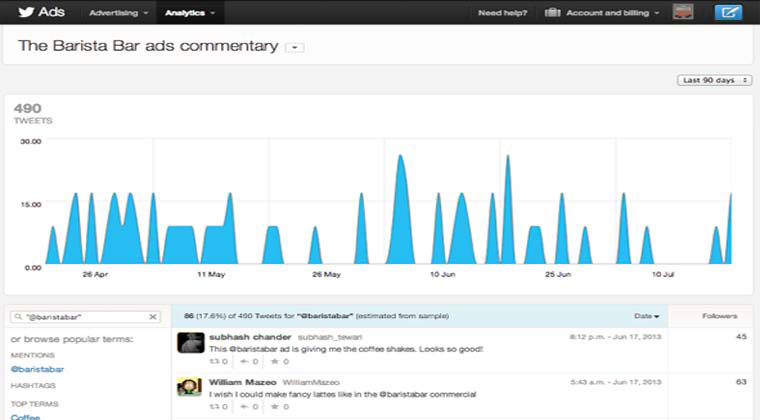Clear the search field with the X
Image resolution: width=760 pixels, height=420 pixels.
153,317
